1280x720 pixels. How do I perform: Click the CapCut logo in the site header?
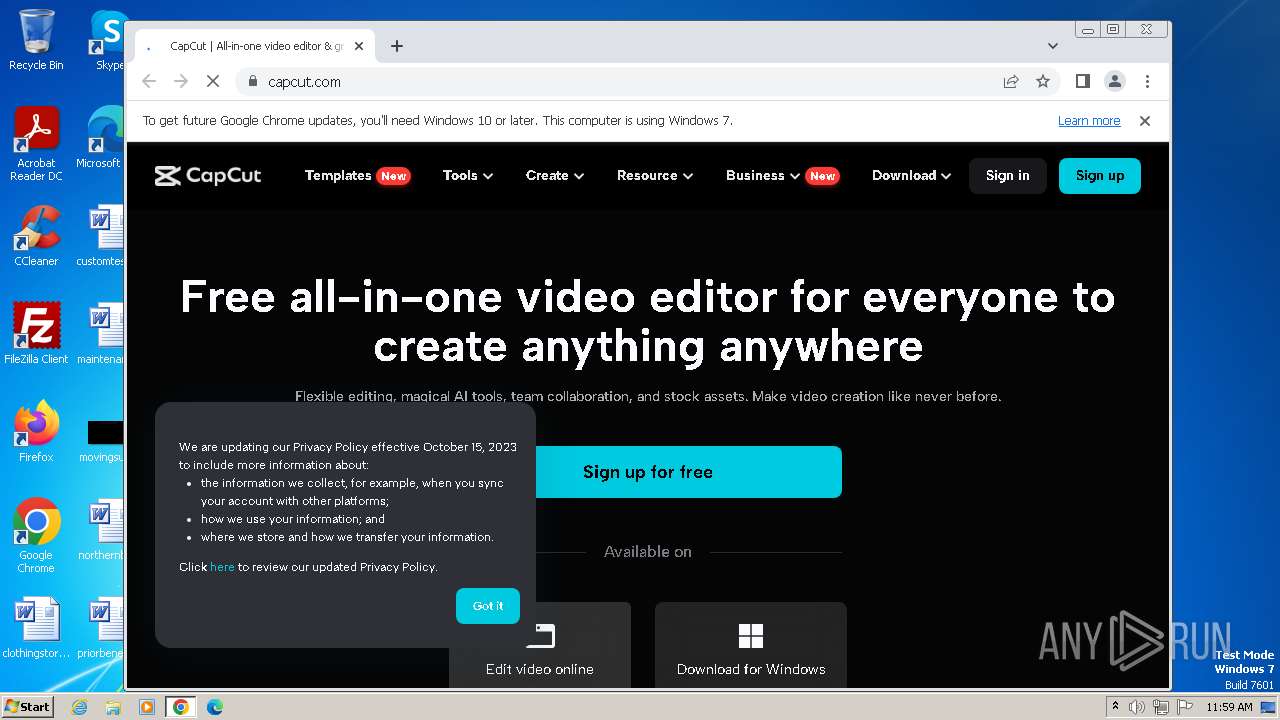(208, 176)
